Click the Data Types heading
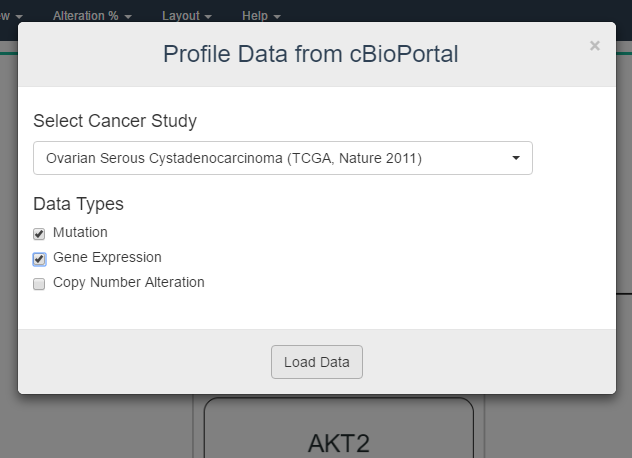The width and height of the screenshot is (632, 458). (x=78, y=204)
